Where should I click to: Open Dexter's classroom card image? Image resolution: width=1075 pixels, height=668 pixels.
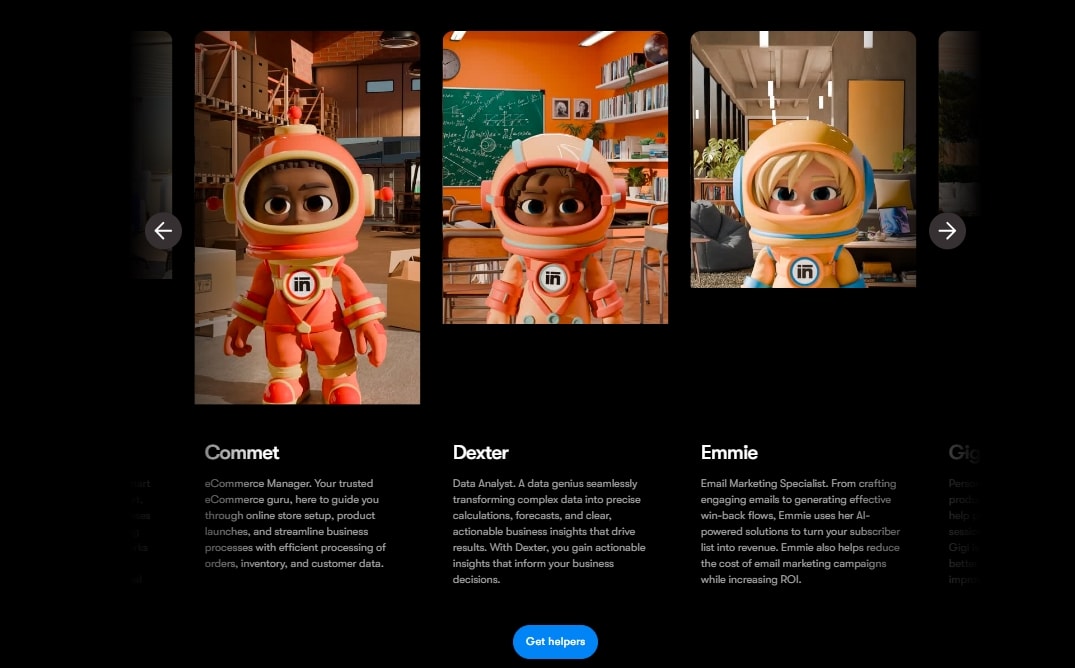pyautogui.click(x=555, y=175)
